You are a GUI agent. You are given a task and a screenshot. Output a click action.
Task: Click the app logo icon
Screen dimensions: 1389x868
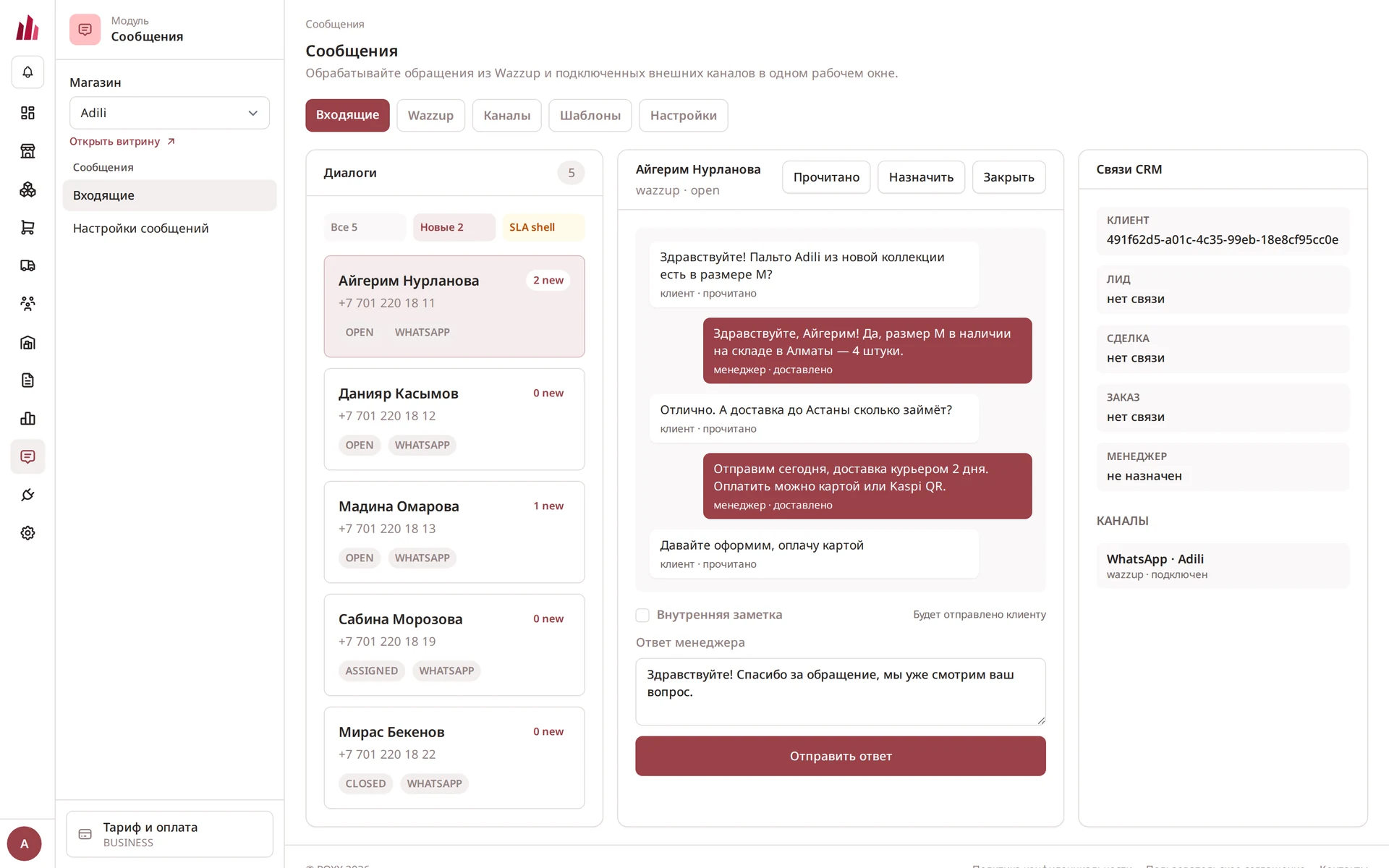pyautogui.click(x=27, y=28)
